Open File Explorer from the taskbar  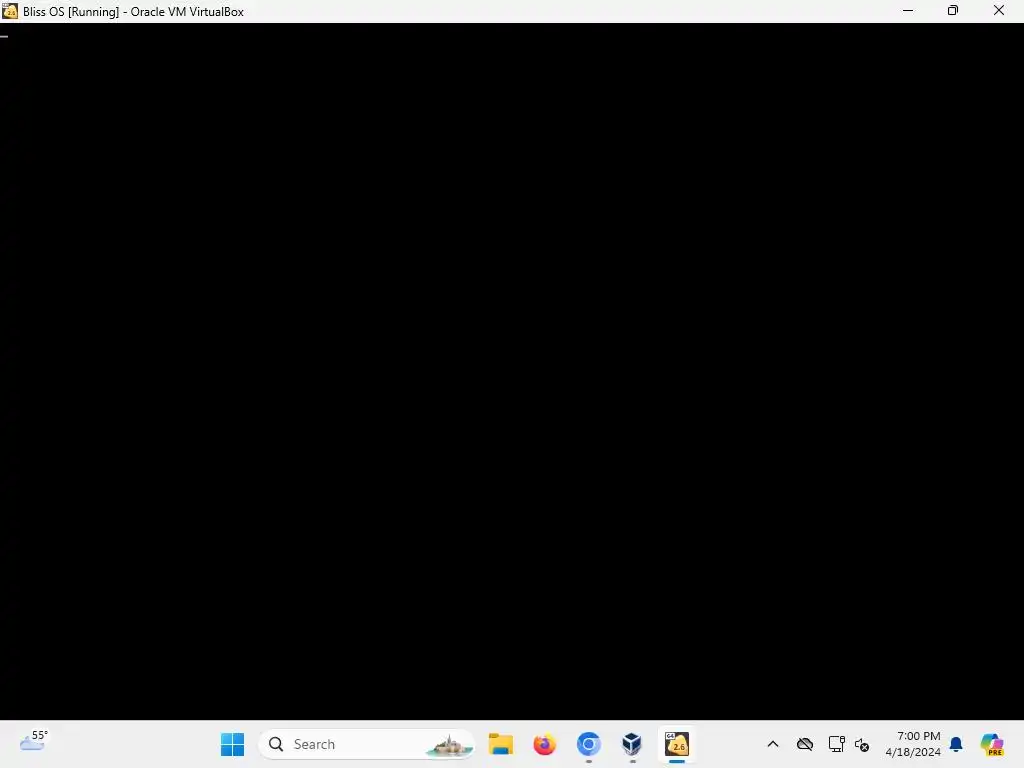pos(501,744)
